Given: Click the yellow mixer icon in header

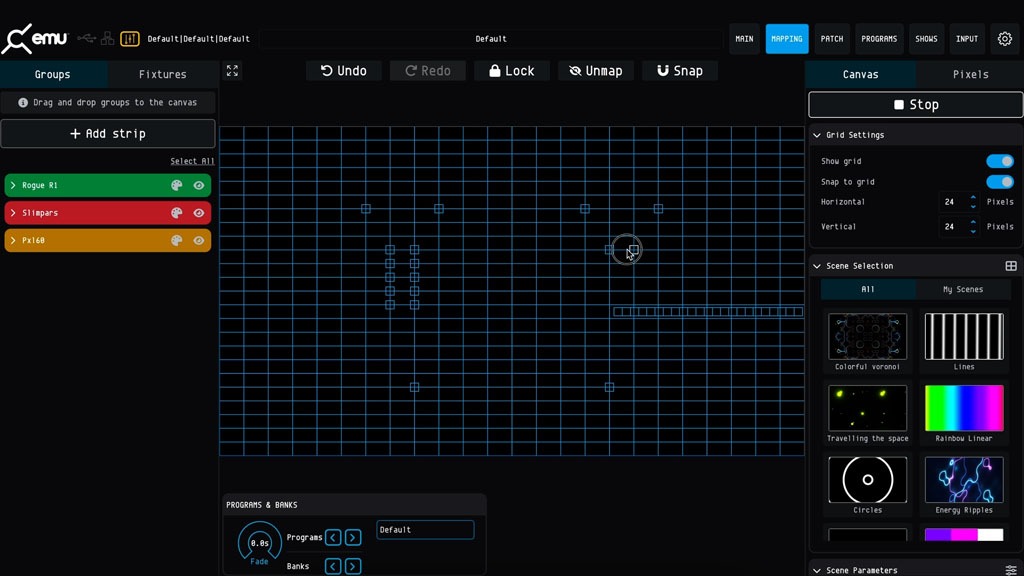Looking at the screenshot, I should point(130,39).
